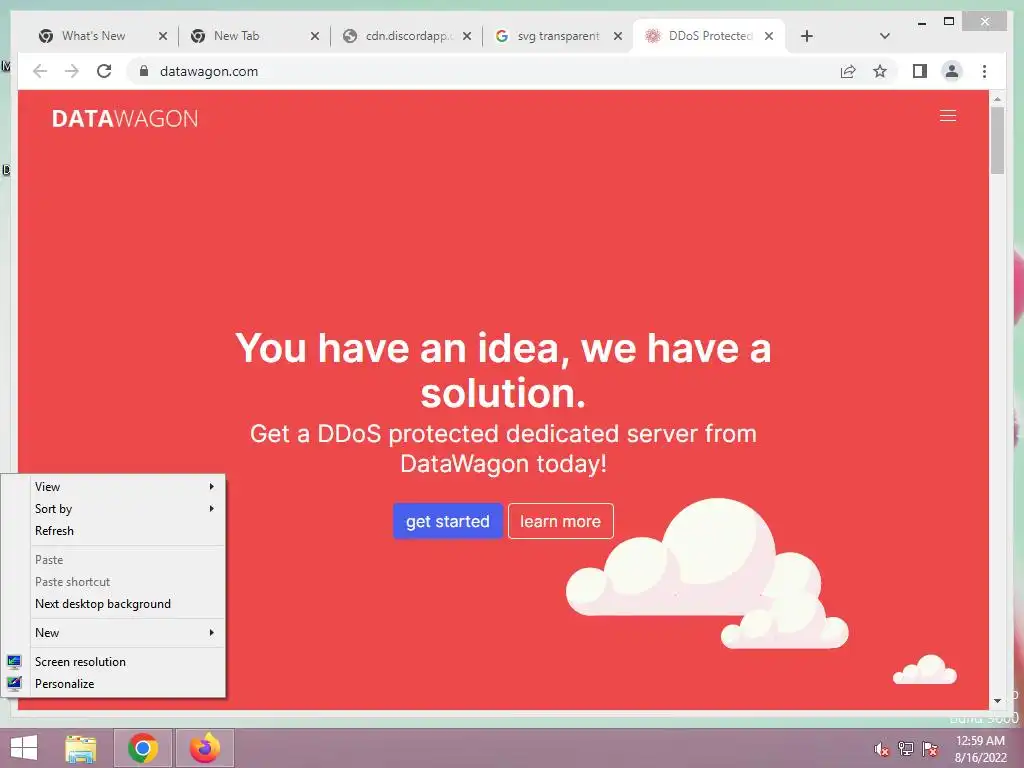Maximize the Chrome window
This screenshot has height=768, width=1024.
click(x=949, y=22)
